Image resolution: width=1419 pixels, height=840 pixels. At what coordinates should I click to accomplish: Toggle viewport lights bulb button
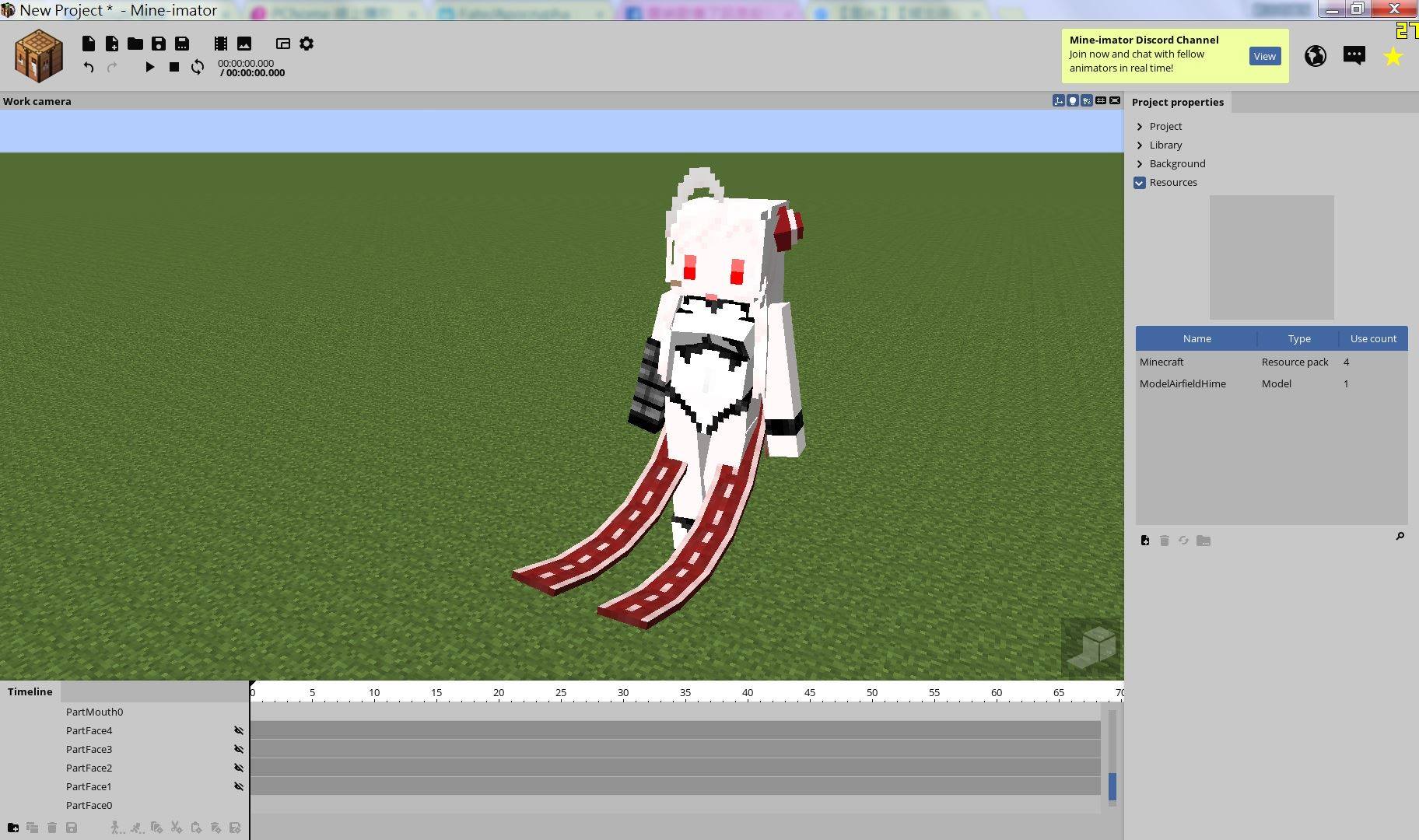(x=1073, y=100)
